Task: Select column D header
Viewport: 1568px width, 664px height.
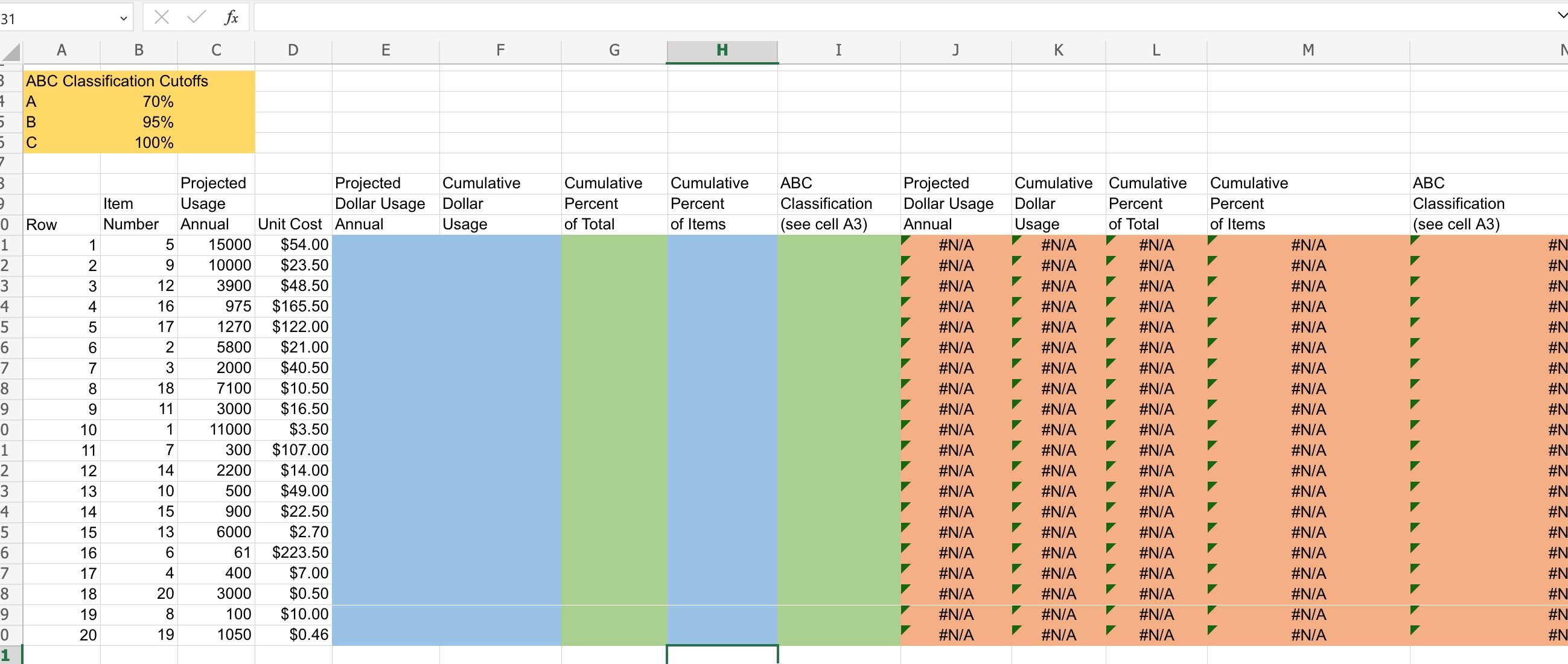Action: [x=293, y=51]
